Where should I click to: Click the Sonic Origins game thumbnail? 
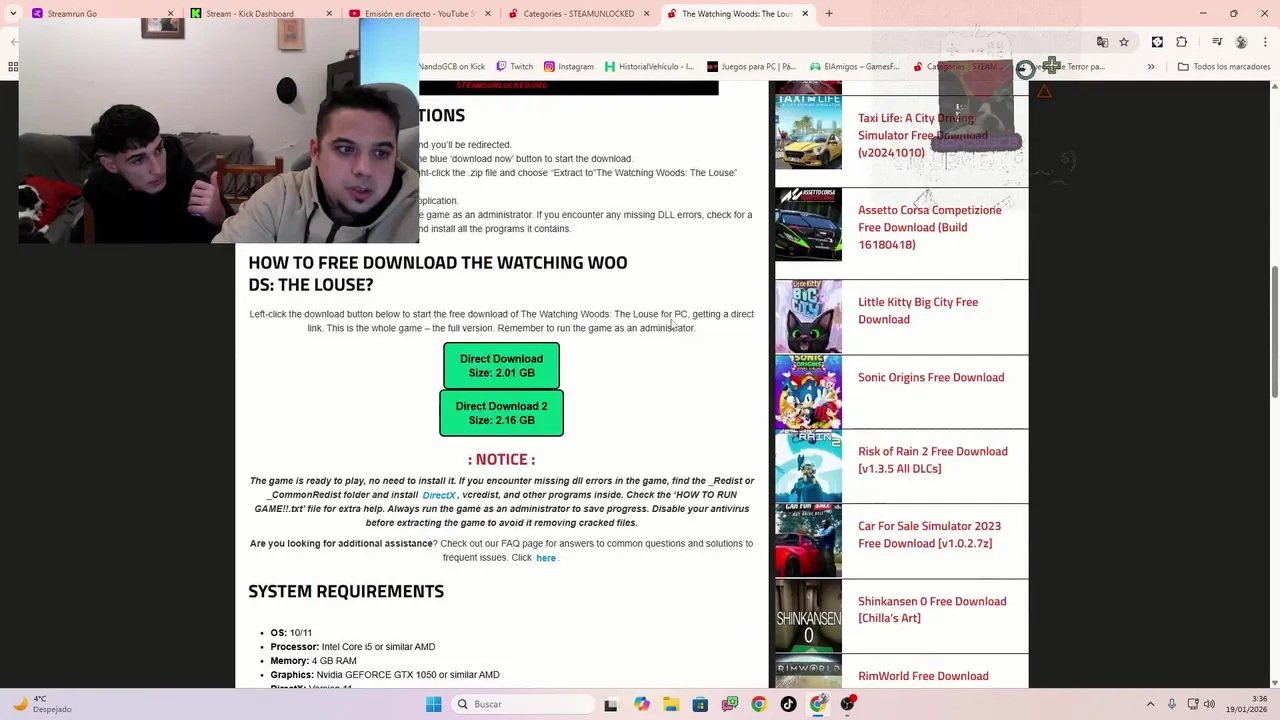[808, 392]
